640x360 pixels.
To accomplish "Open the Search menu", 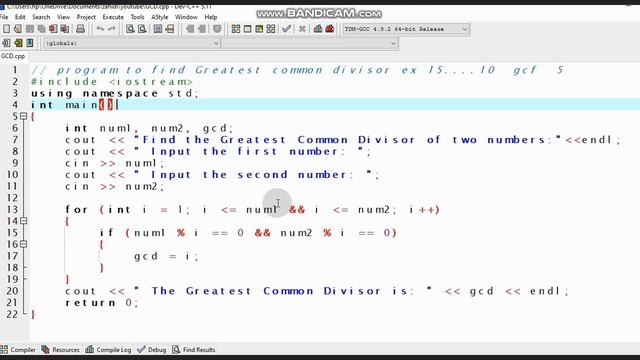I will (x=41, y=17).
